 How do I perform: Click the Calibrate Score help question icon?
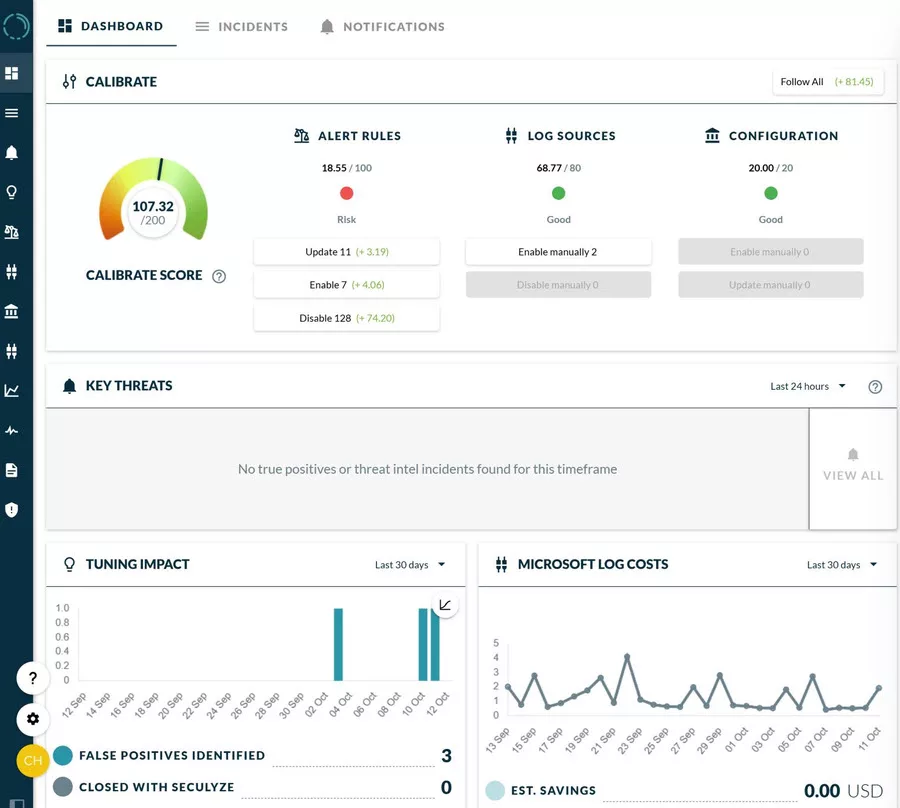click(219, 276)
